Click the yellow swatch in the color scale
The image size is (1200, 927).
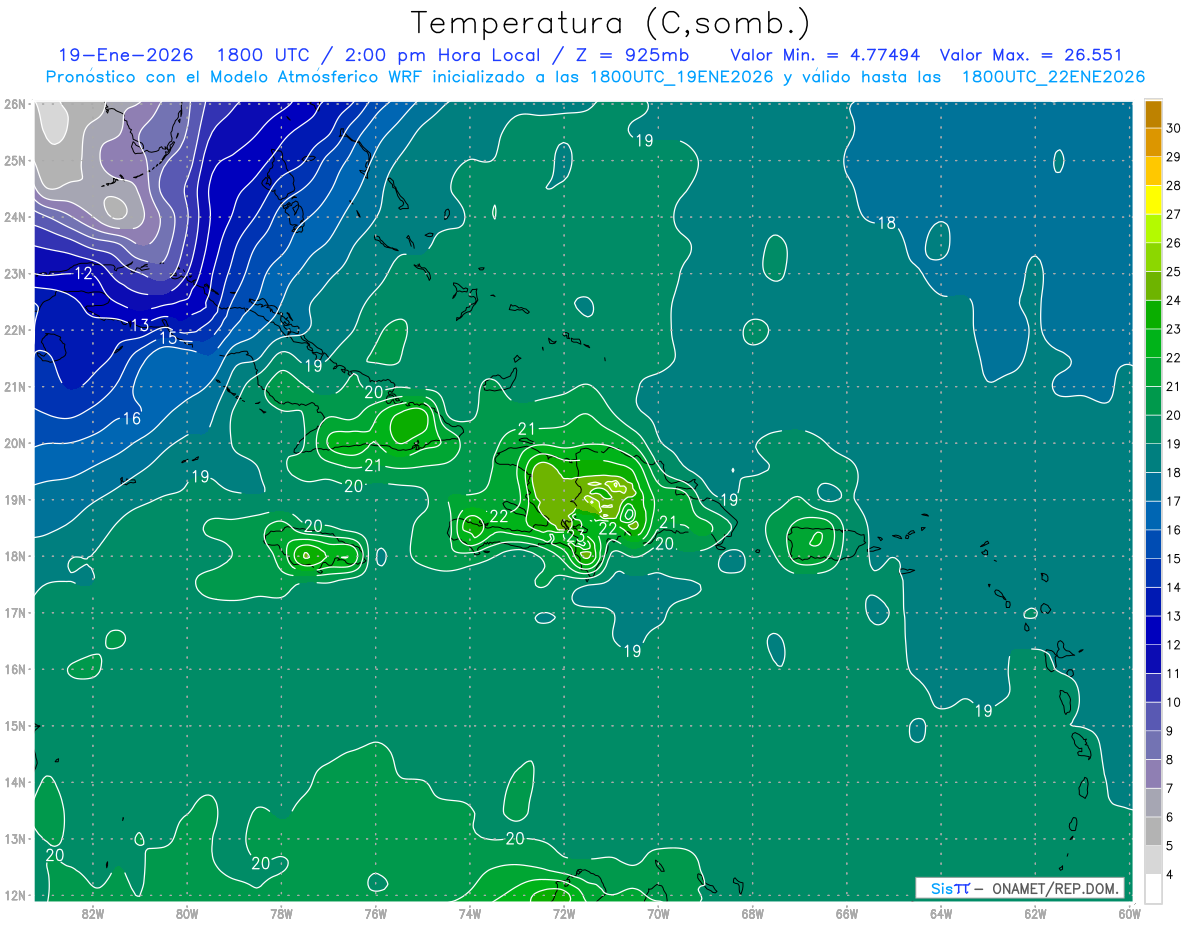(1153, 199)
